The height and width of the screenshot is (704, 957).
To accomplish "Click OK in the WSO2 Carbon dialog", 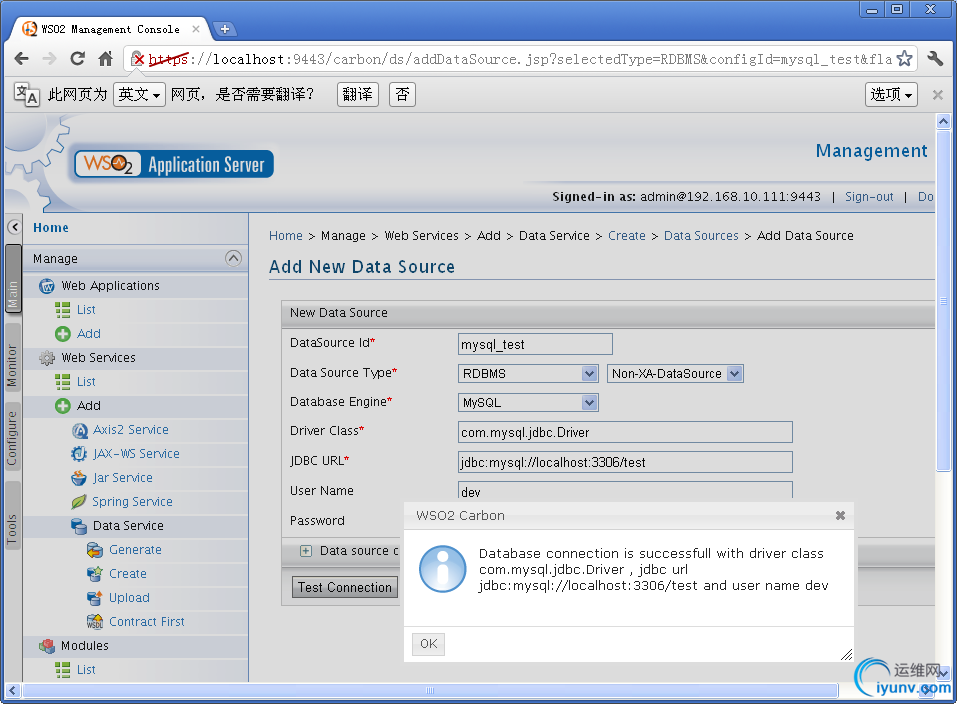I will pos(428,644).
